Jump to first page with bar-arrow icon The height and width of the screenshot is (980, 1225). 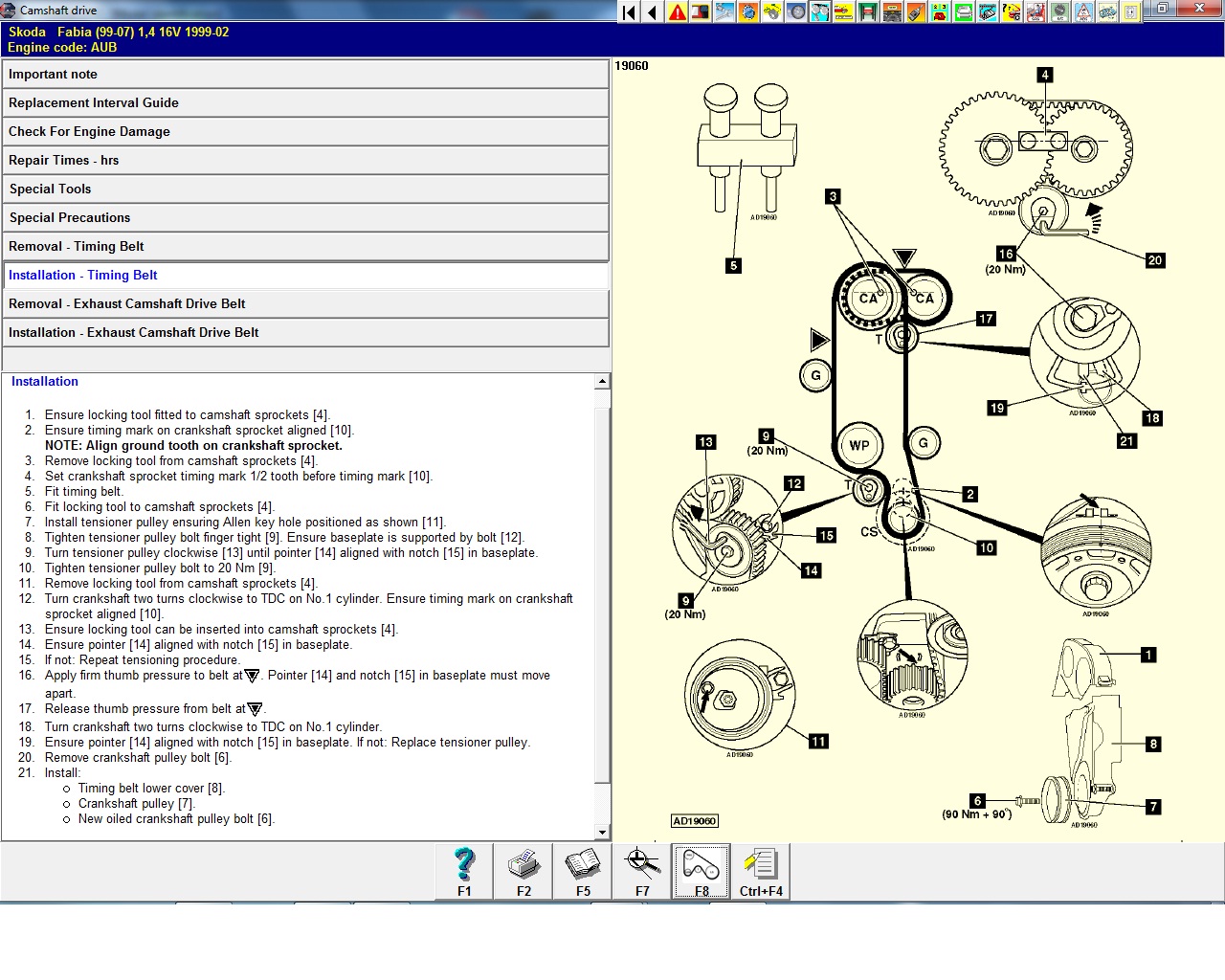tap(629, 12)
